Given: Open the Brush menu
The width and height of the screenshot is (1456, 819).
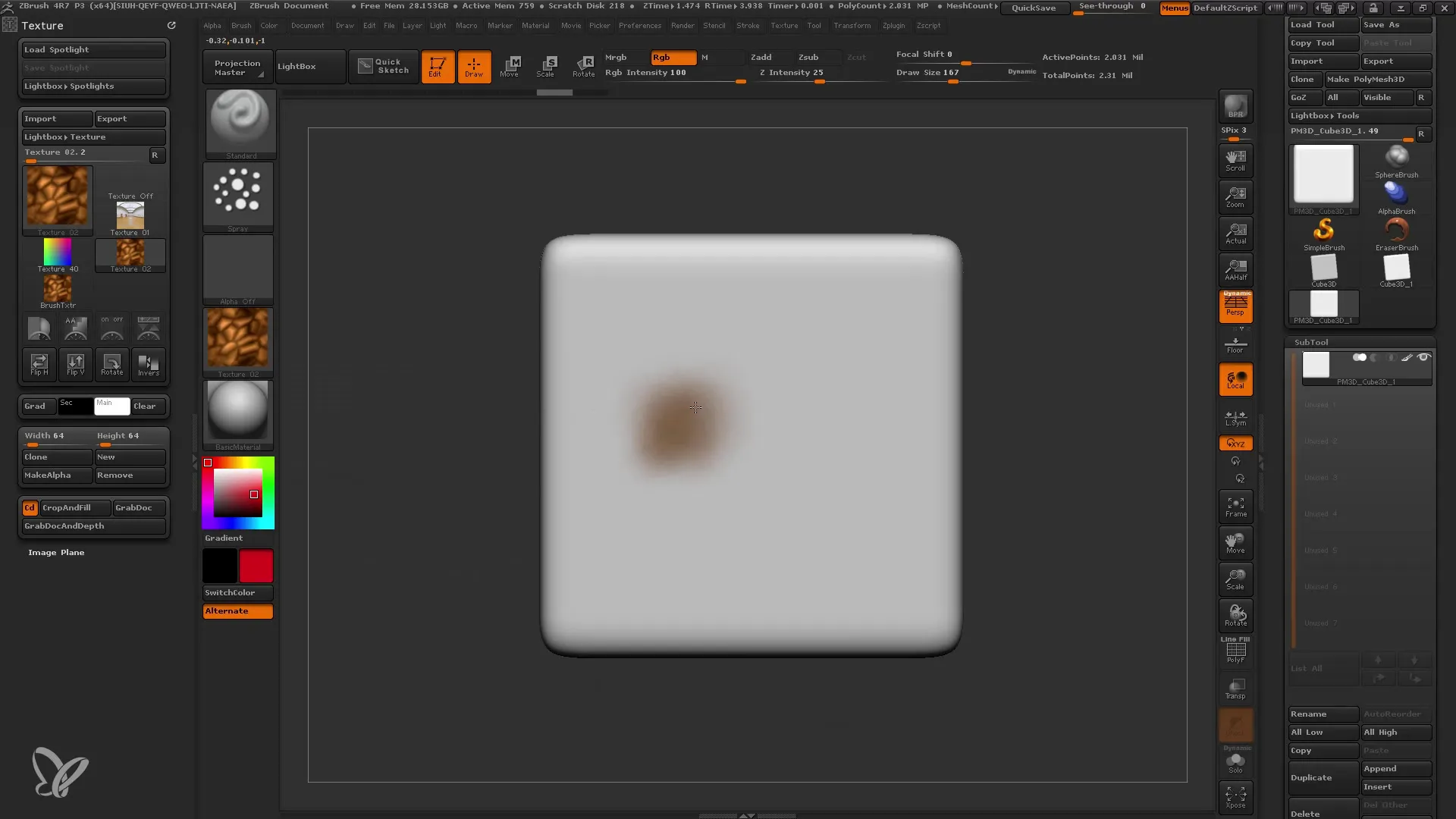Looking at the screenshot, I should (x=241, y=26).
